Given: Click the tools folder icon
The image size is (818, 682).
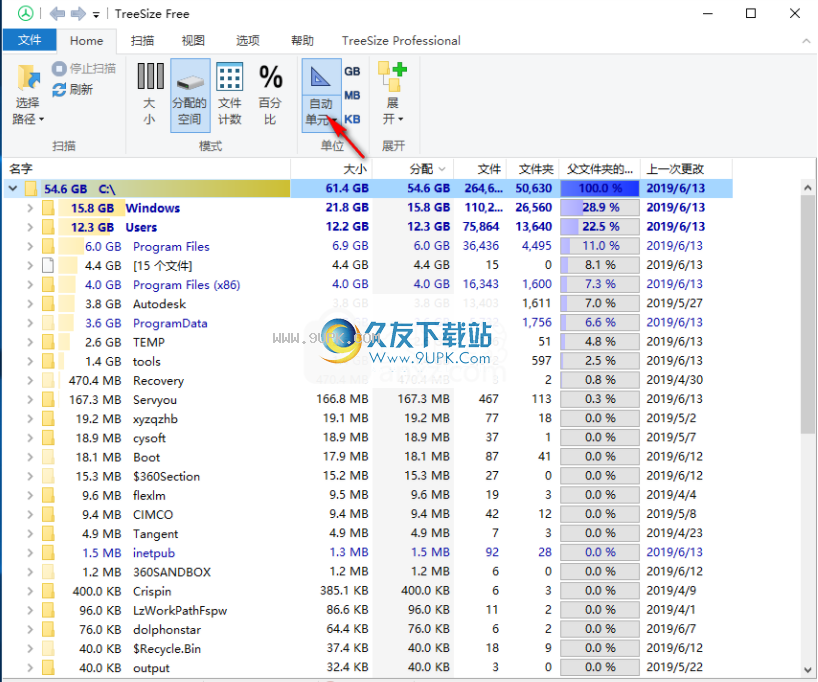Looking at the screenshot, I should point(48,361).
